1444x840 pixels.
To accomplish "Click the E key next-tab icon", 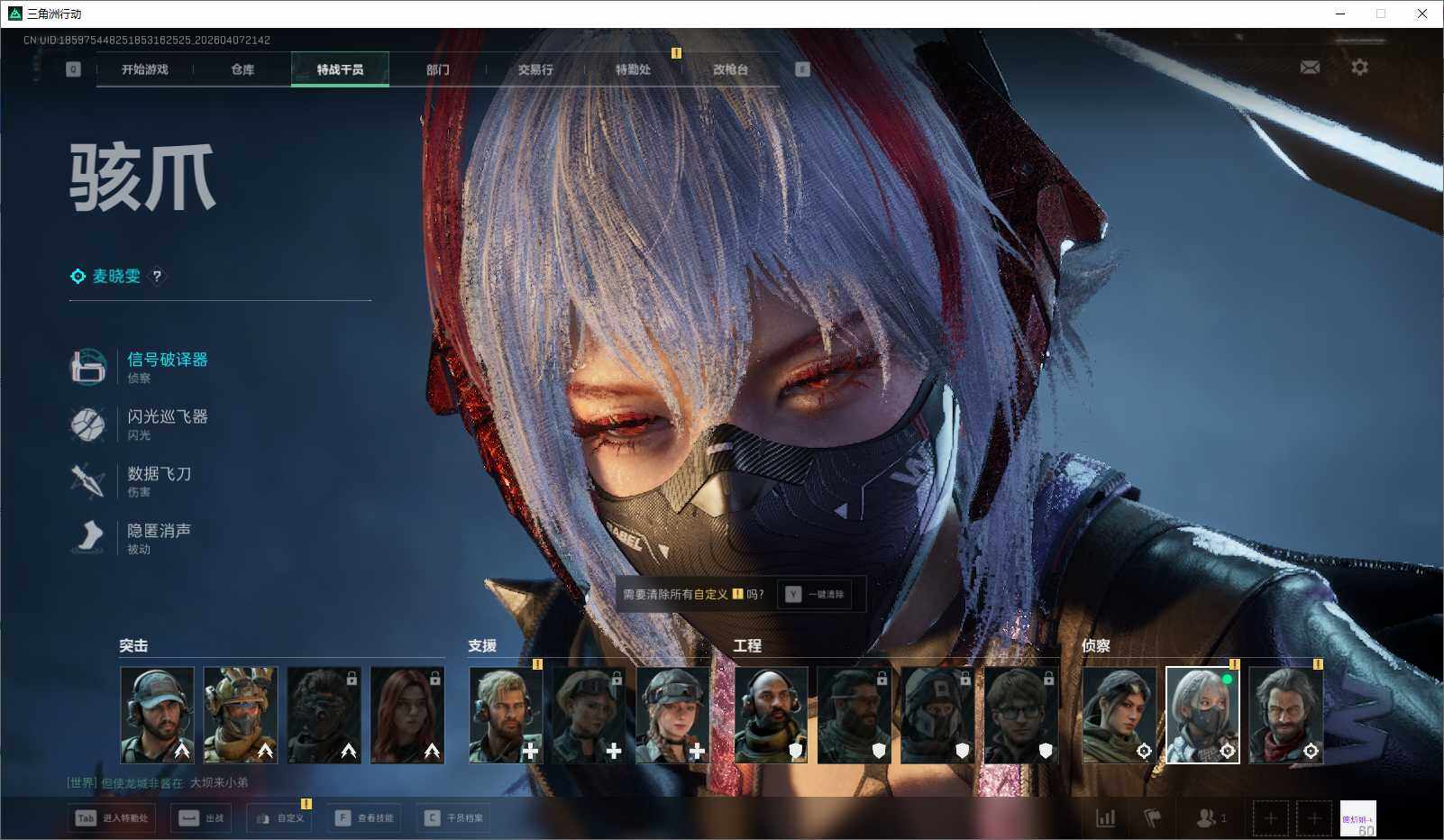I will tap(802, 69).
